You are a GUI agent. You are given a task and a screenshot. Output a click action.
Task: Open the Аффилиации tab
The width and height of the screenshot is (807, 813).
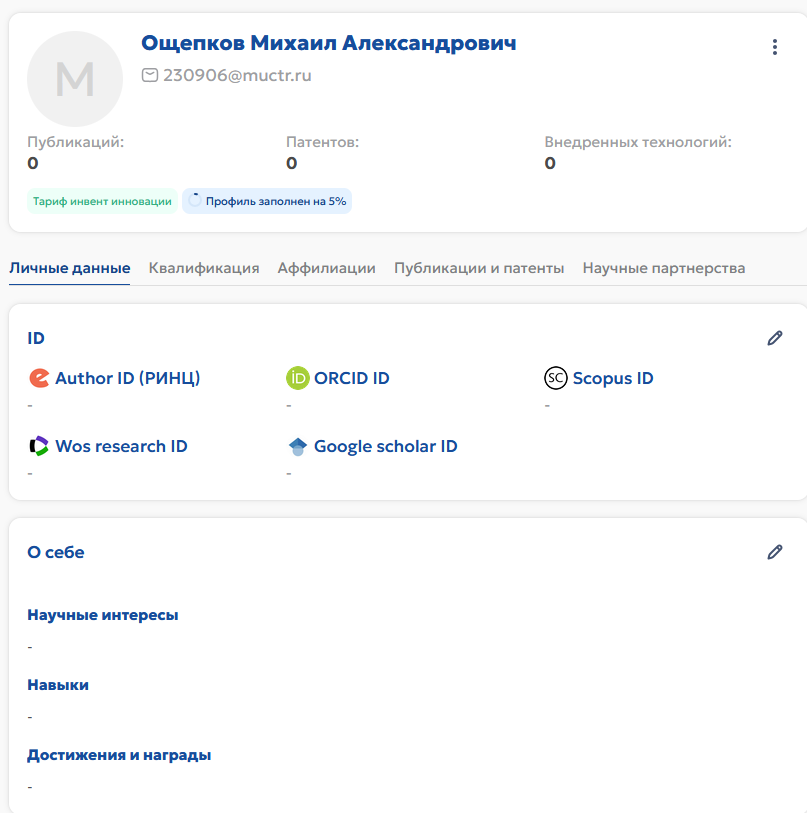coord(327,268)
